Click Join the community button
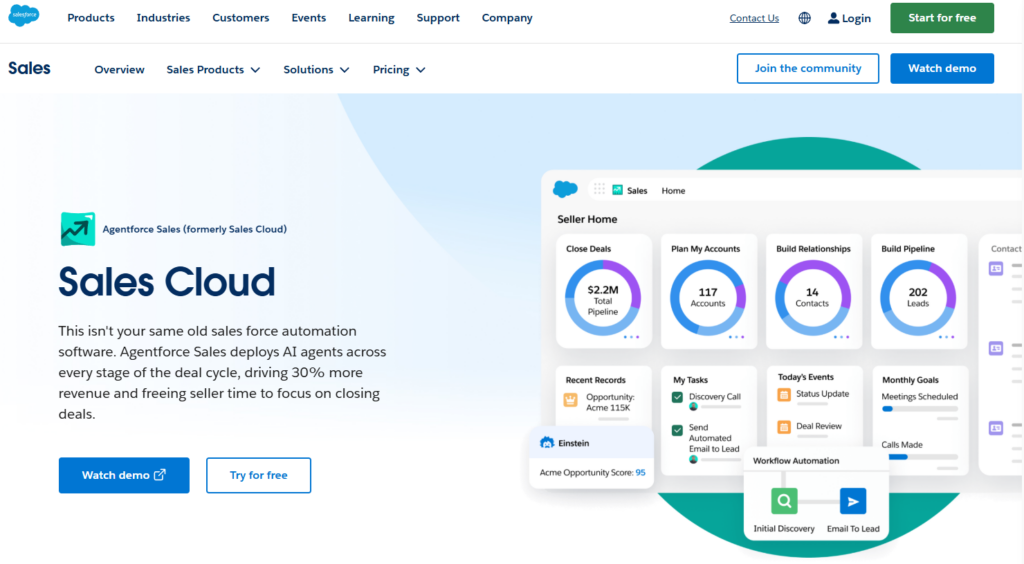This screenshot has height=564, width=1024. click(x=808, y=68)
